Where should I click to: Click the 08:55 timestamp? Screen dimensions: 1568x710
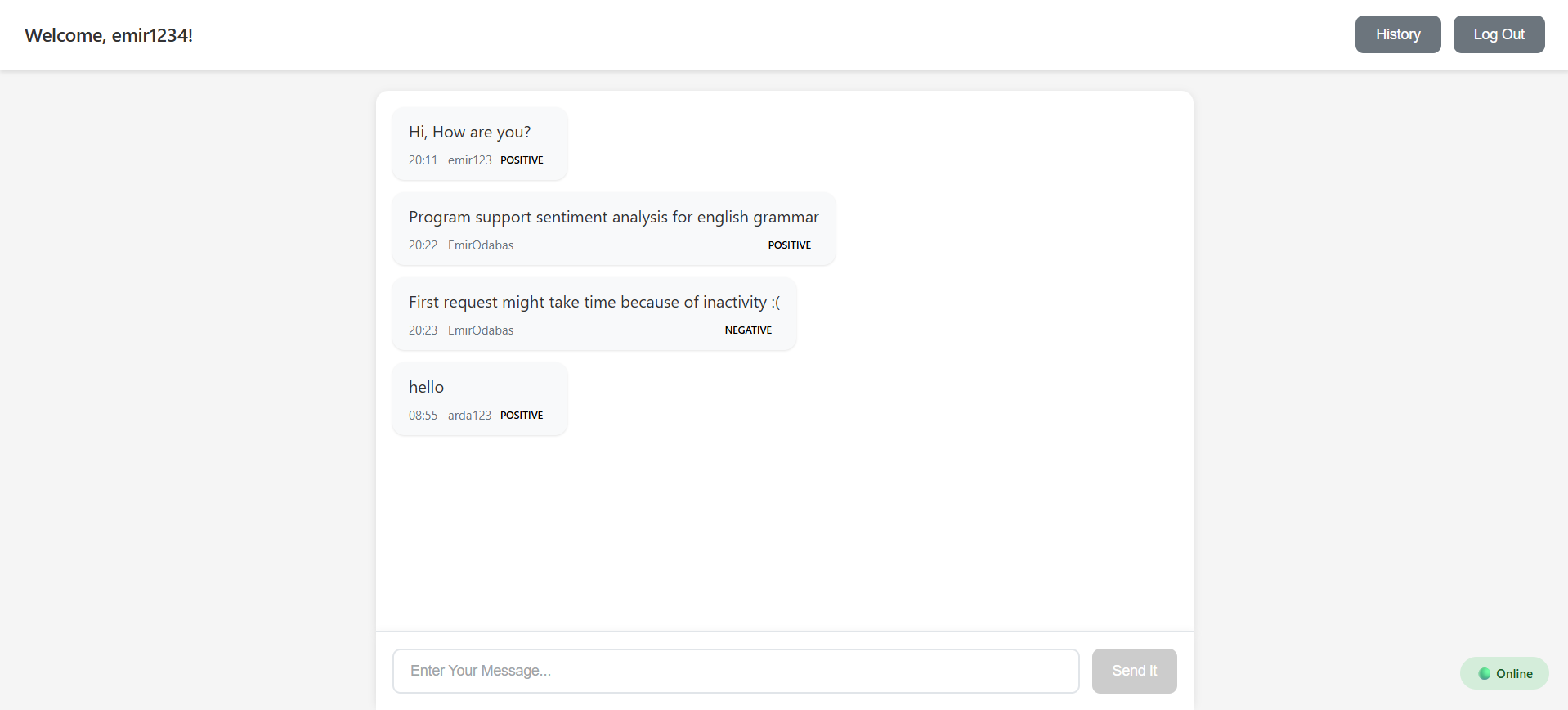point(423,416)
